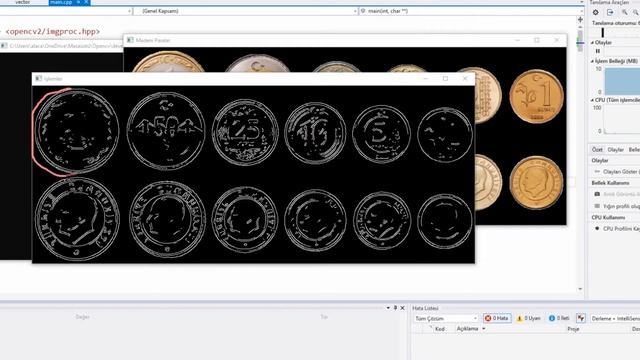Select the vector editor tab

click(x=22, y=2)
